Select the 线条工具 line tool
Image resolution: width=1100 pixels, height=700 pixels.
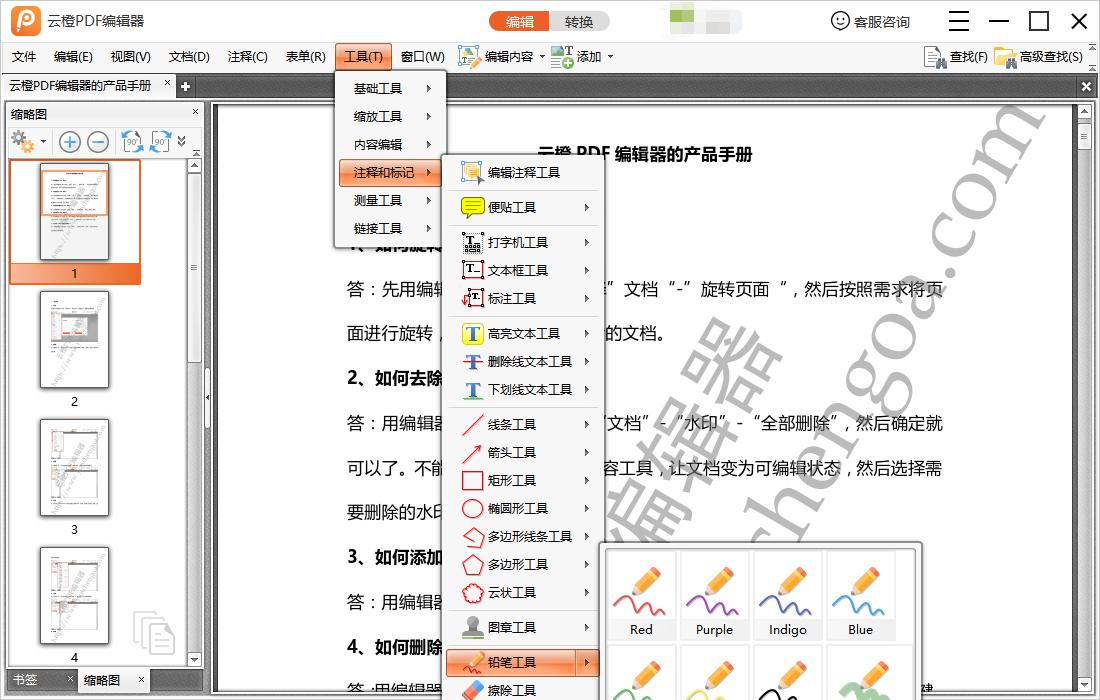[523, 425]
